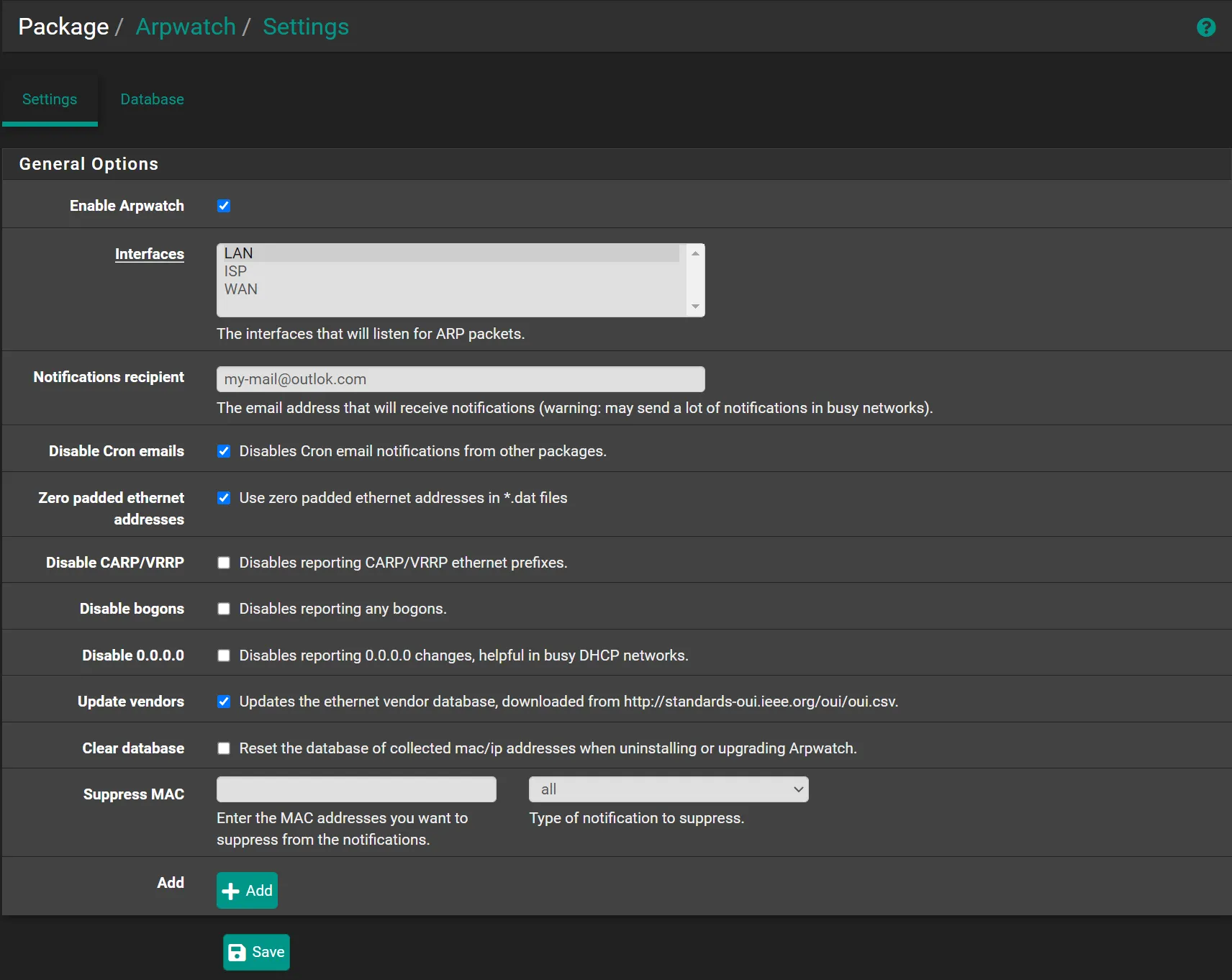
Task: Uncheck zero padded ethernet addresses
Action: [224, 497]
